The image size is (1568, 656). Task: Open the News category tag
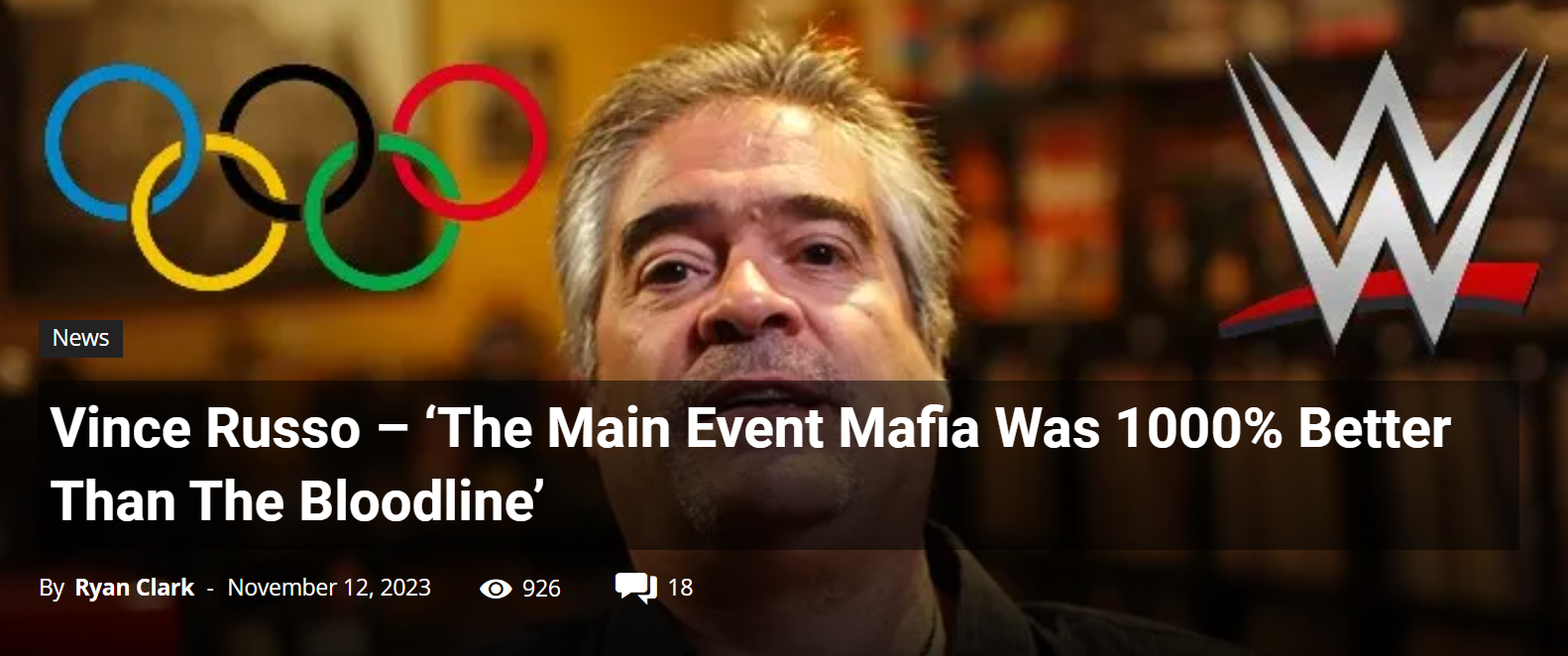[81, 338]
